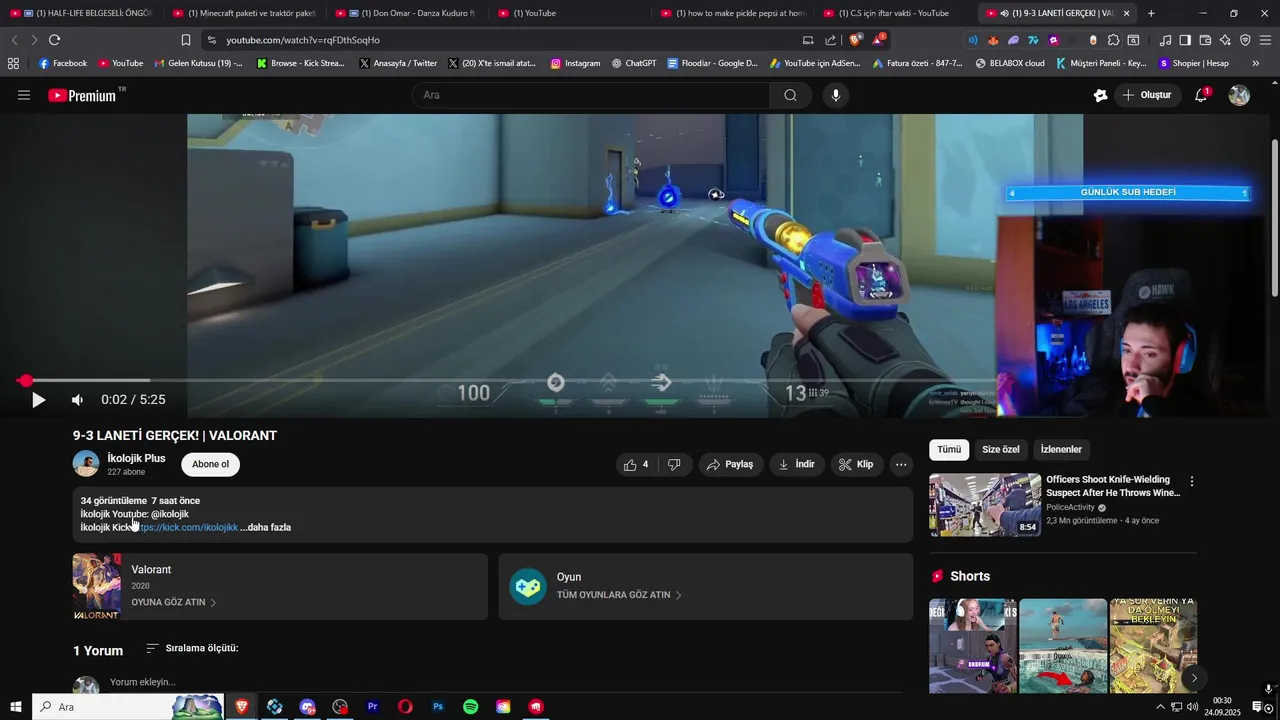
Task: Select the Tümü filter chip
Action: (x=949, y=450)
